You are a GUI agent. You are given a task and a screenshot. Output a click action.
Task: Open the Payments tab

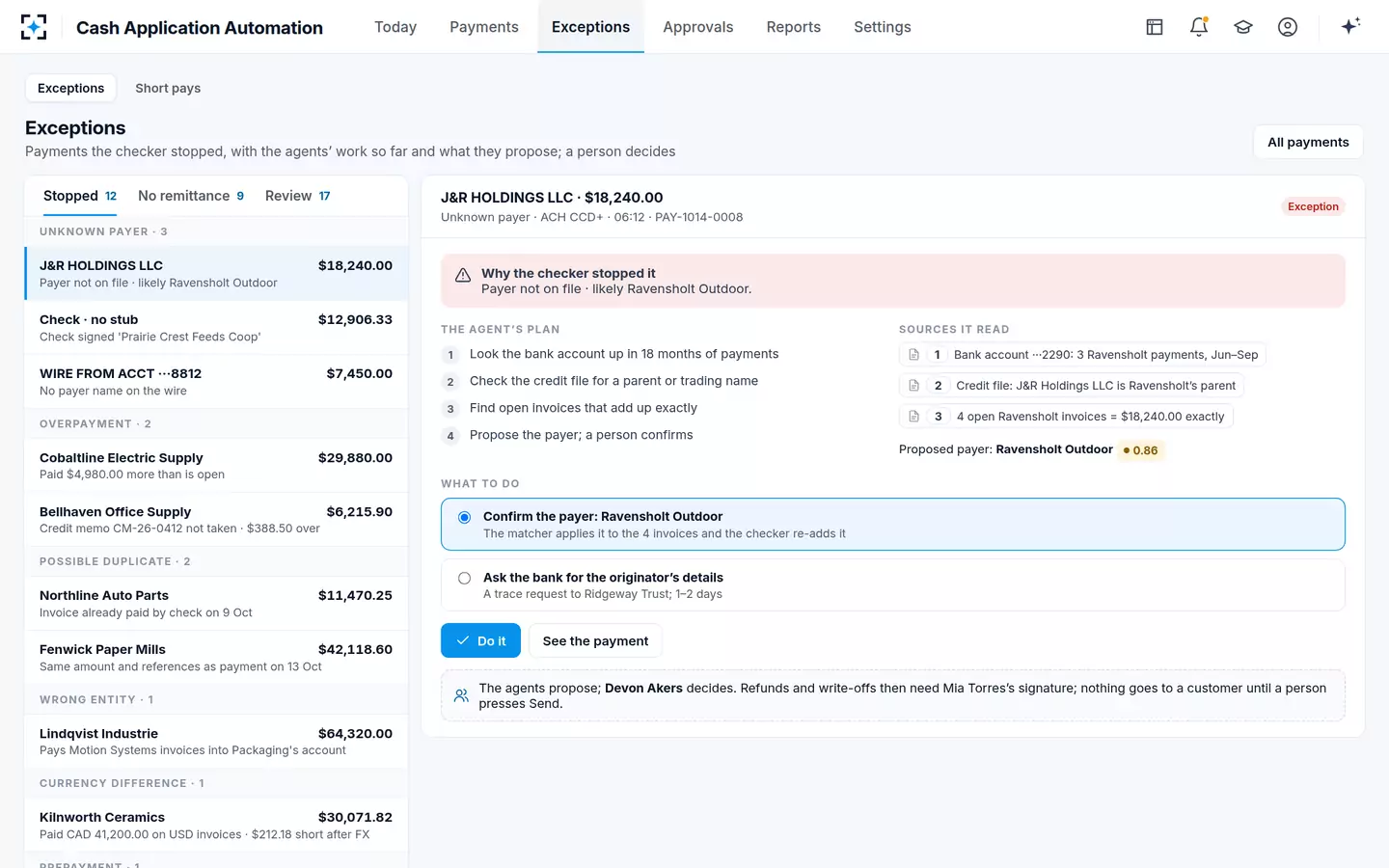(484, 27)
